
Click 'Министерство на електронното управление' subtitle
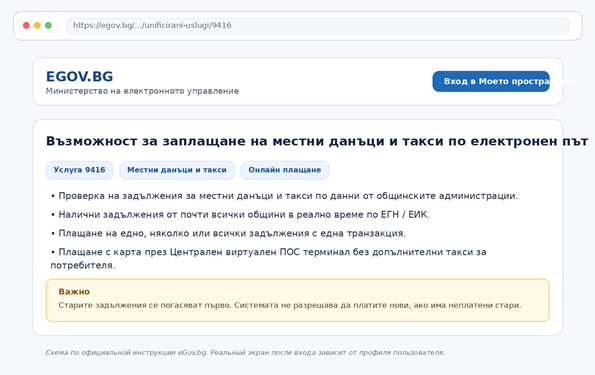[x=142, y=91]
